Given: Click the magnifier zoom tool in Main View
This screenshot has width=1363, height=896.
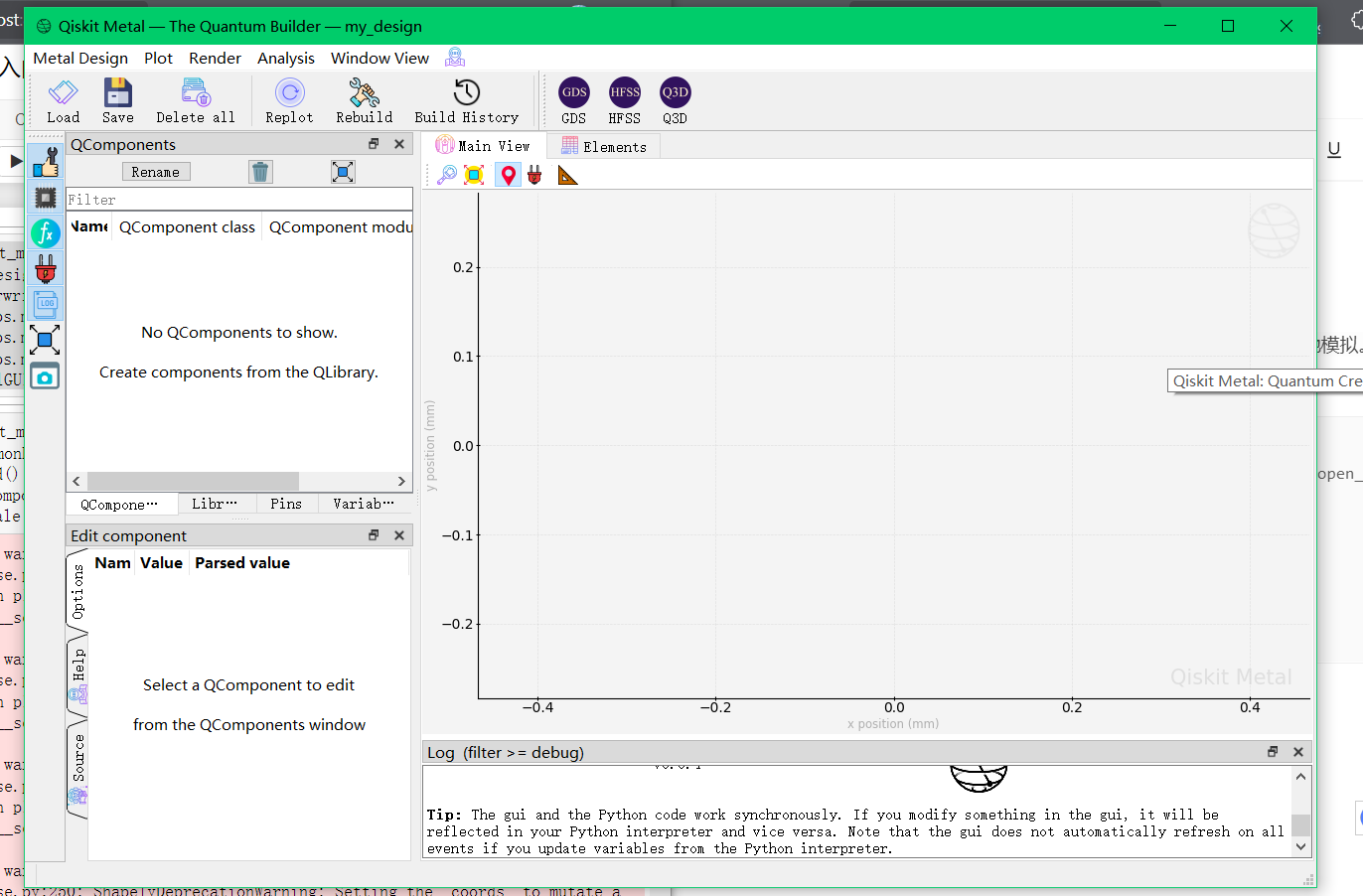Looking at the screenshot, I should tap(447, 176).
